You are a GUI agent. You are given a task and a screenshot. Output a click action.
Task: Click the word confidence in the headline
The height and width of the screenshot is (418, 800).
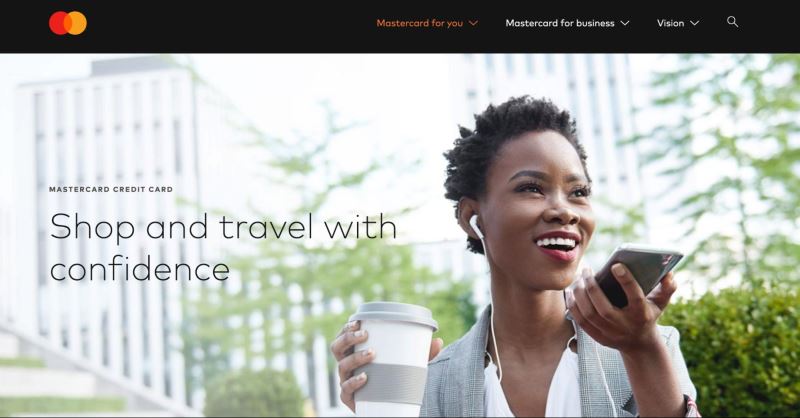(140, 270)
